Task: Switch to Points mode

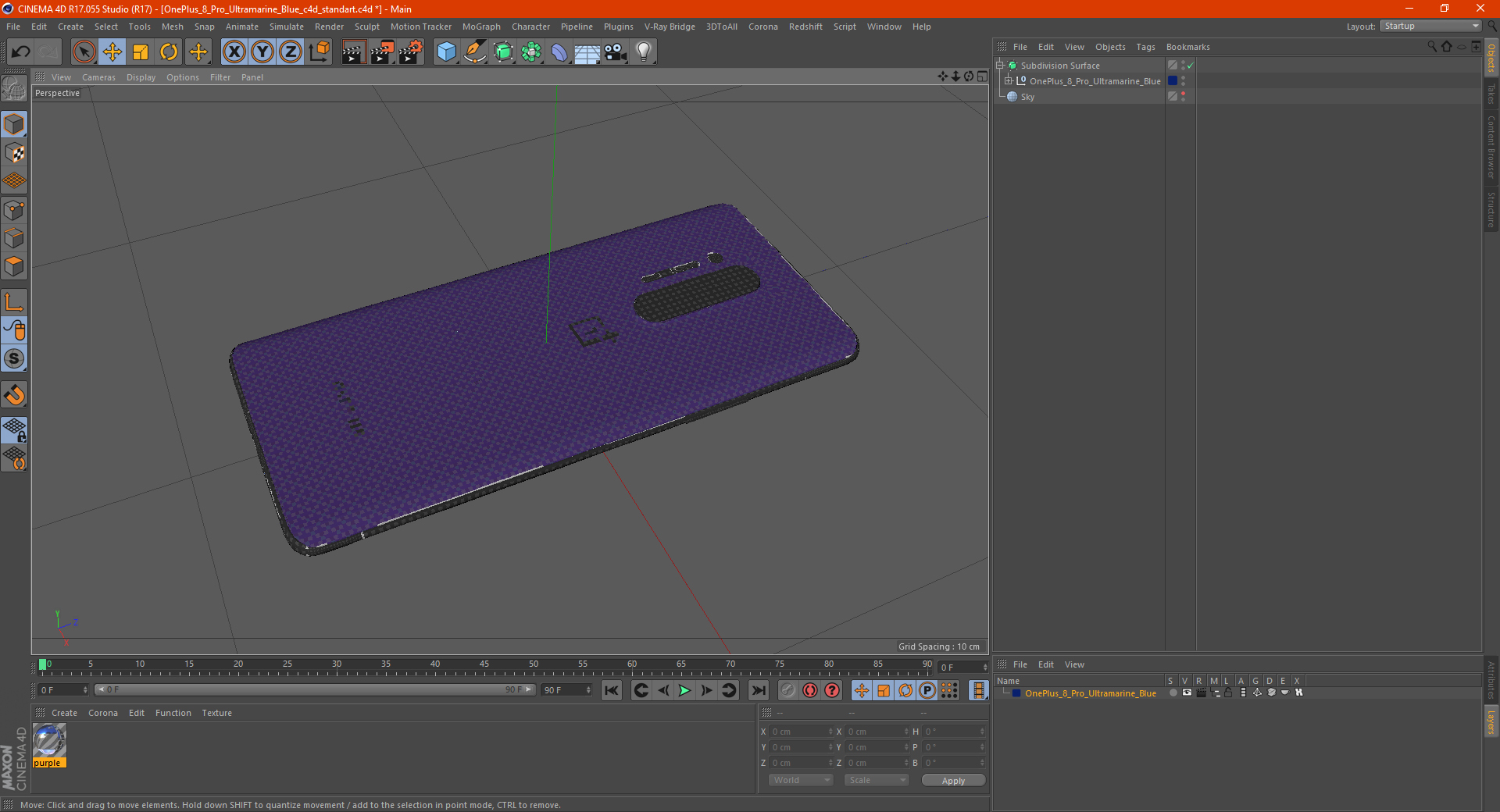Action: click(14, 210)
